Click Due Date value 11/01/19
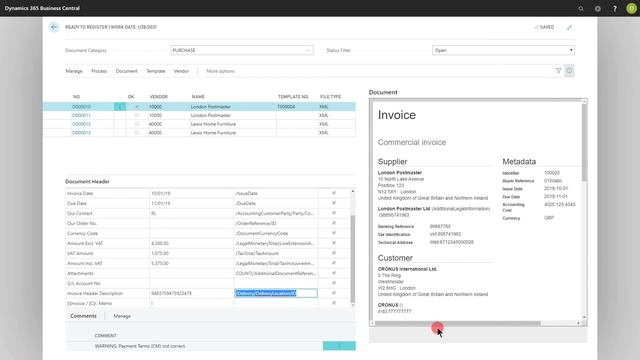This screenshot has width=640, height=360. tap(191, 203)
